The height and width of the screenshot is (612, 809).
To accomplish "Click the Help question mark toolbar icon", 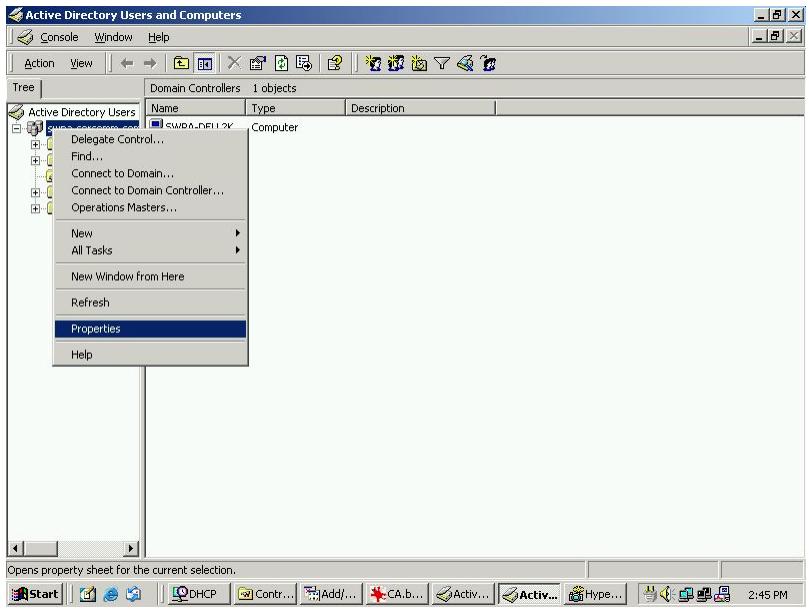I will [336, 62].
